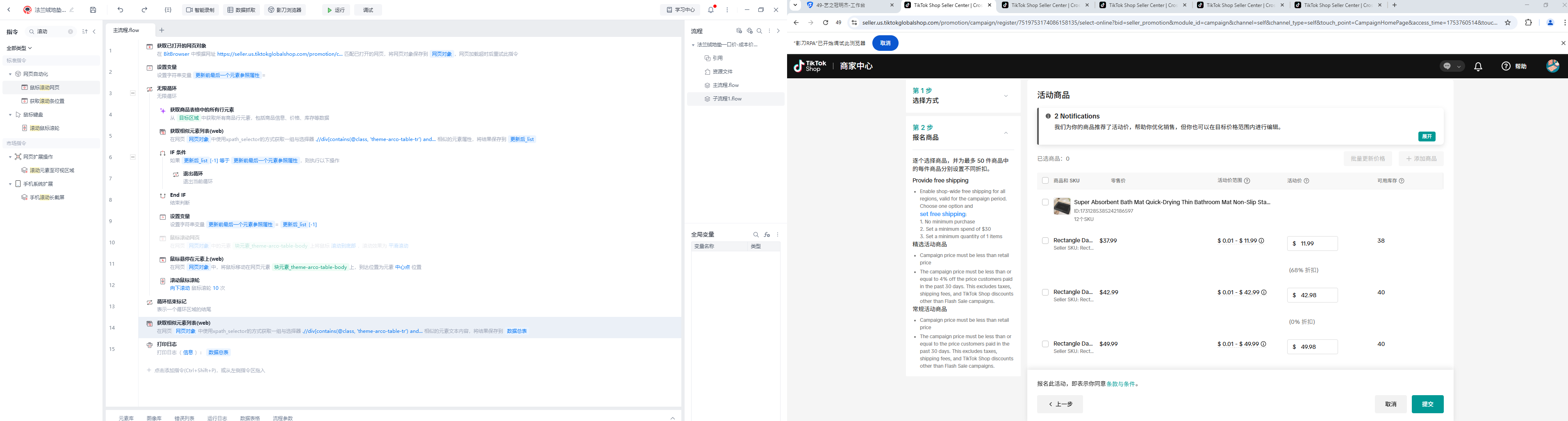Click the save icon in RPA toolbar
1568x421 pixels.
[x=93, y=10]
